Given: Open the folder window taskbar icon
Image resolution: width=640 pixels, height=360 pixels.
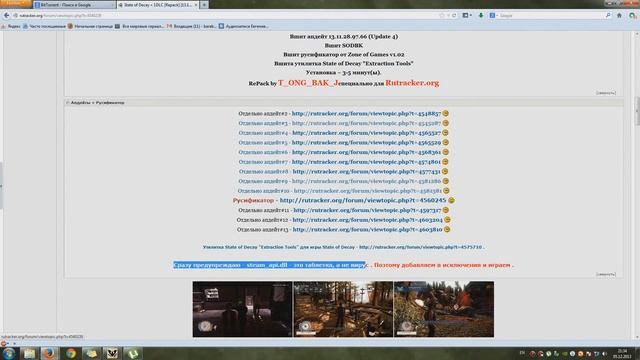Looking at the screenshot, I should [91, 353].
